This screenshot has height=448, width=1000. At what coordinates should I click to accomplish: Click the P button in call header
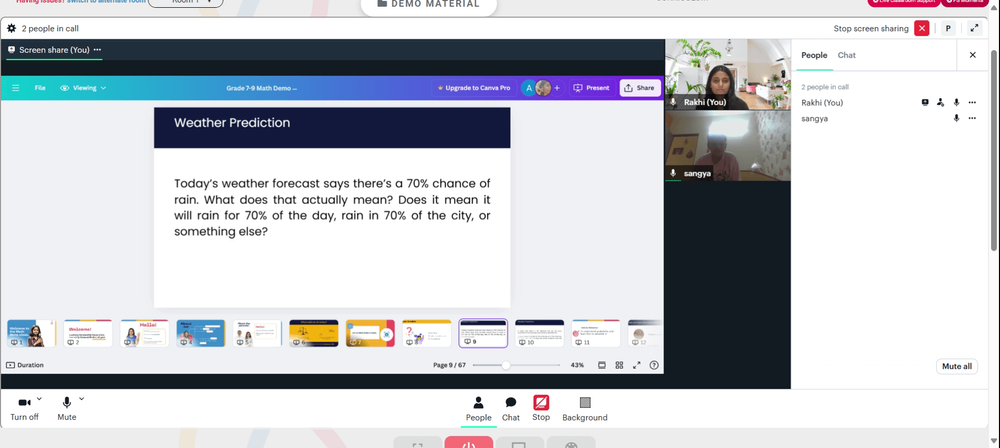948,28
